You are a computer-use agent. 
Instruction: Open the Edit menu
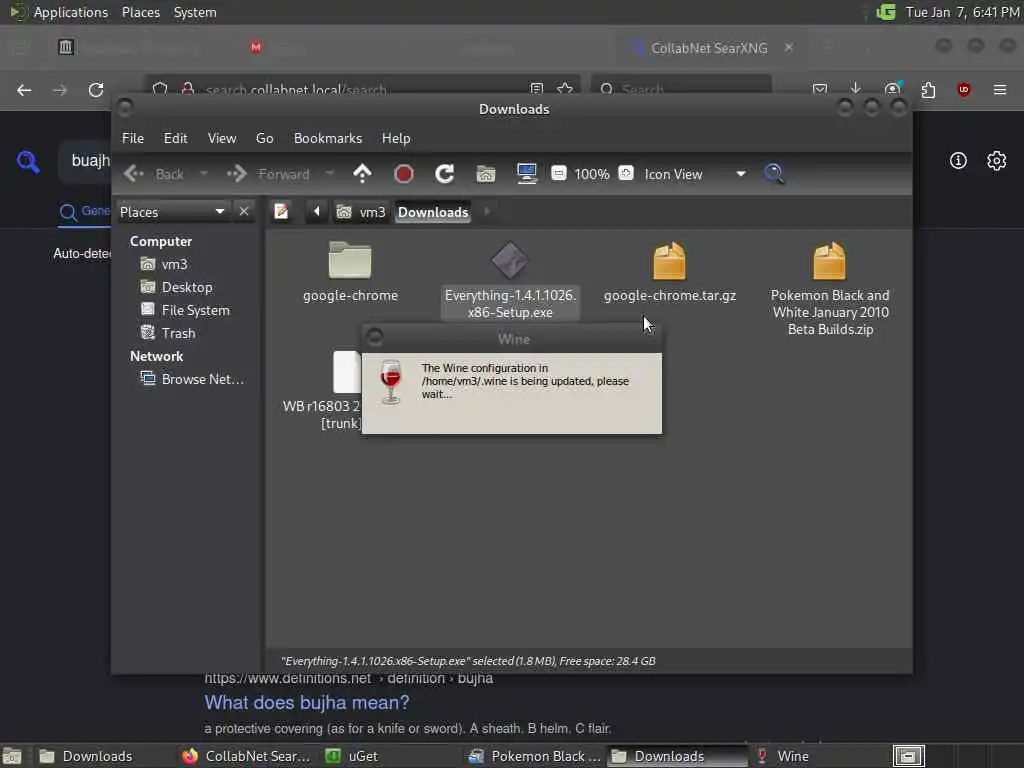(x=175, y=138)
